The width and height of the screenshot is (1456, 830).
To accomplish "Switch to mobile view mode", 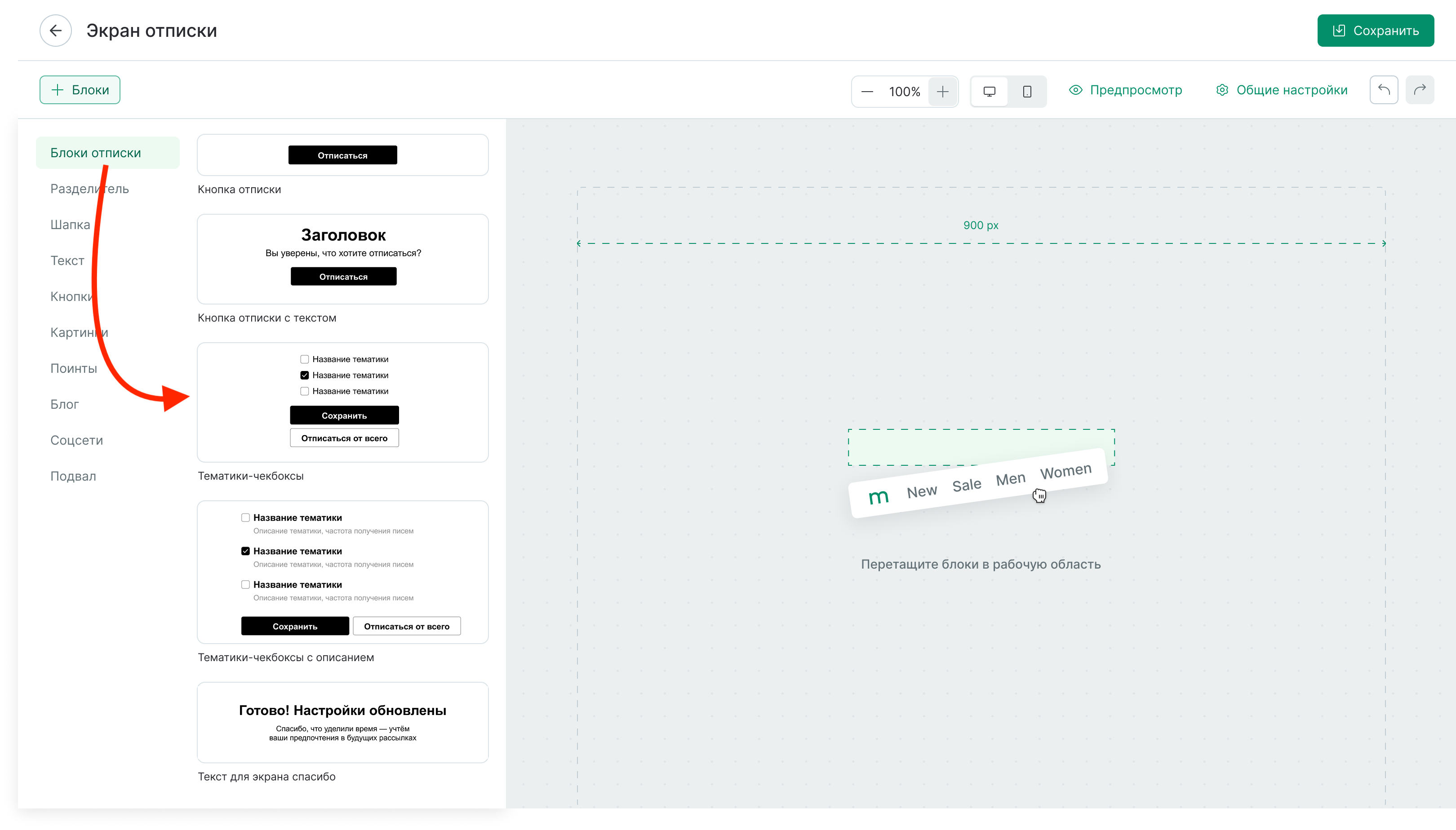I will point(1027,91).
